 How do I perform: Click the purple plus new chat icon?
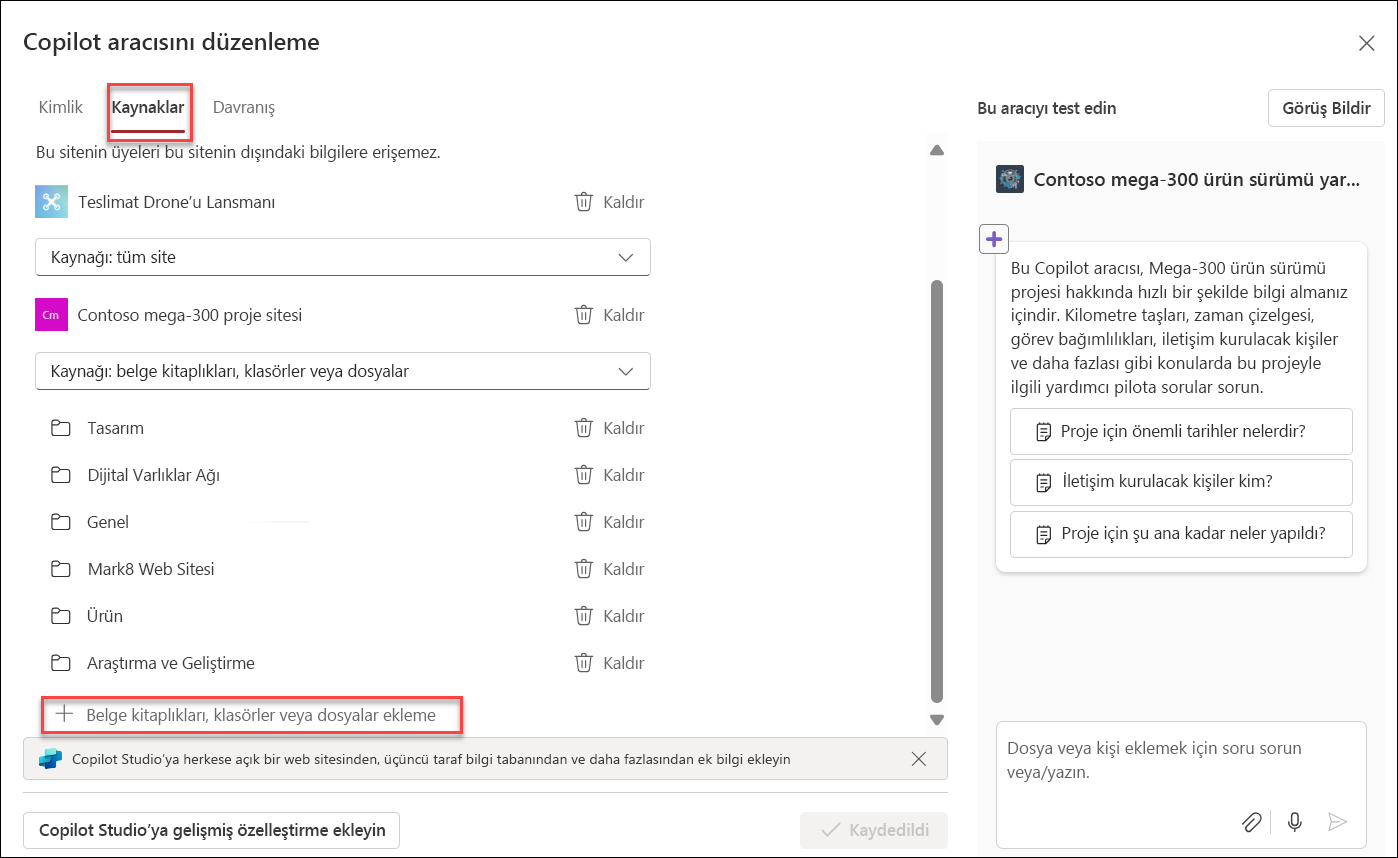[994, 239]
